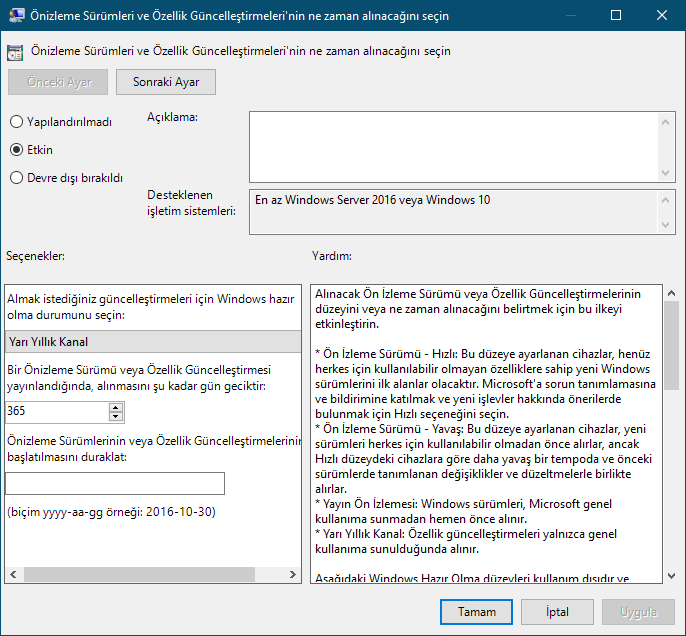Image resolution: width=686 pixels, height=636 pixels.
Task: Click the 'Desteklenen işletim sistemleri:' label
Action: point(191,203)
